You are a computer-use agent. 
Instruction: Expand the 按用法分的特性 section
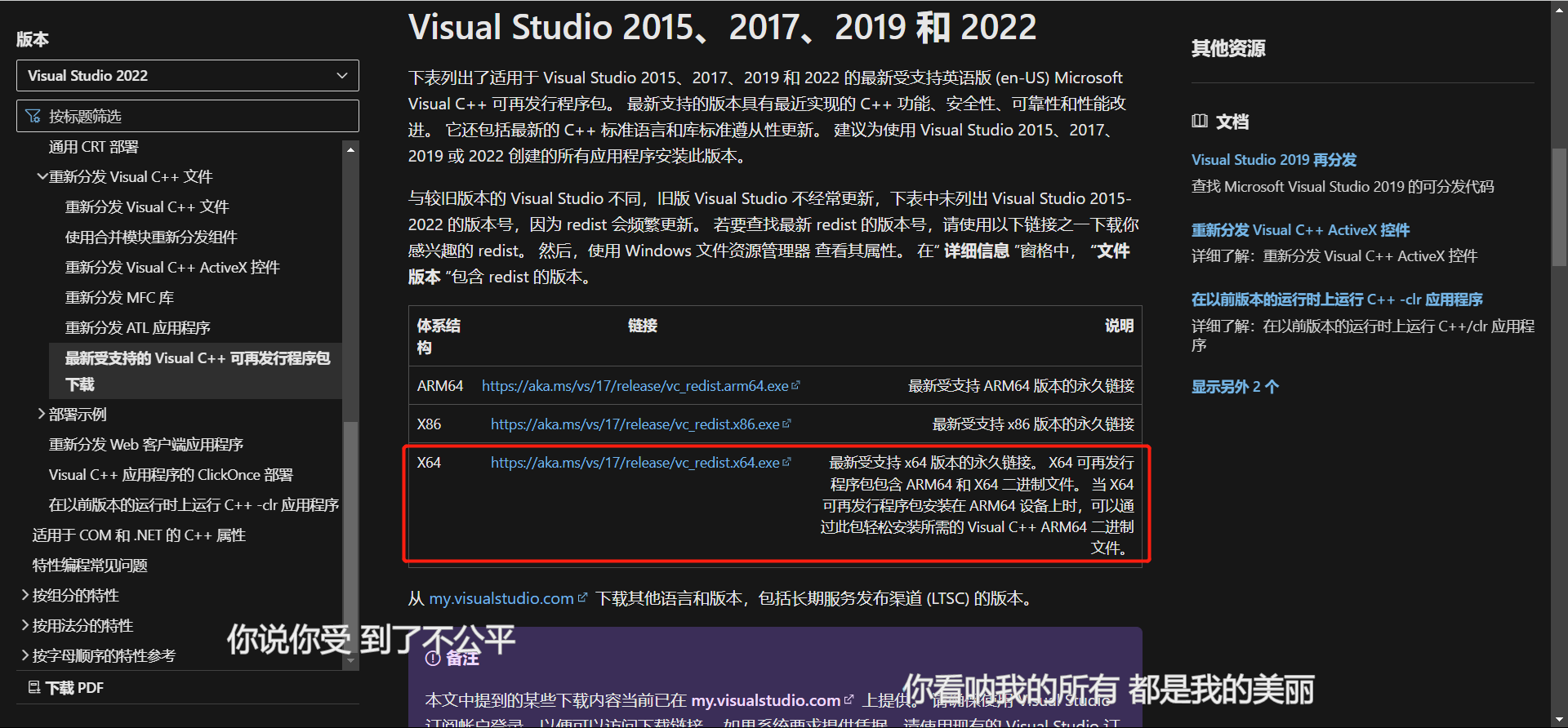tap(24, 625)
